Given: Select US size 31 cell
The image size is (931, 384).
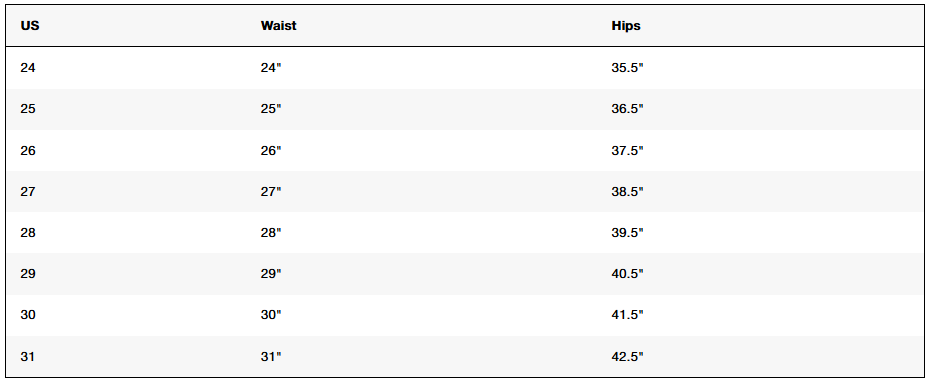Looking at the screenshot, I should point(28,357).
